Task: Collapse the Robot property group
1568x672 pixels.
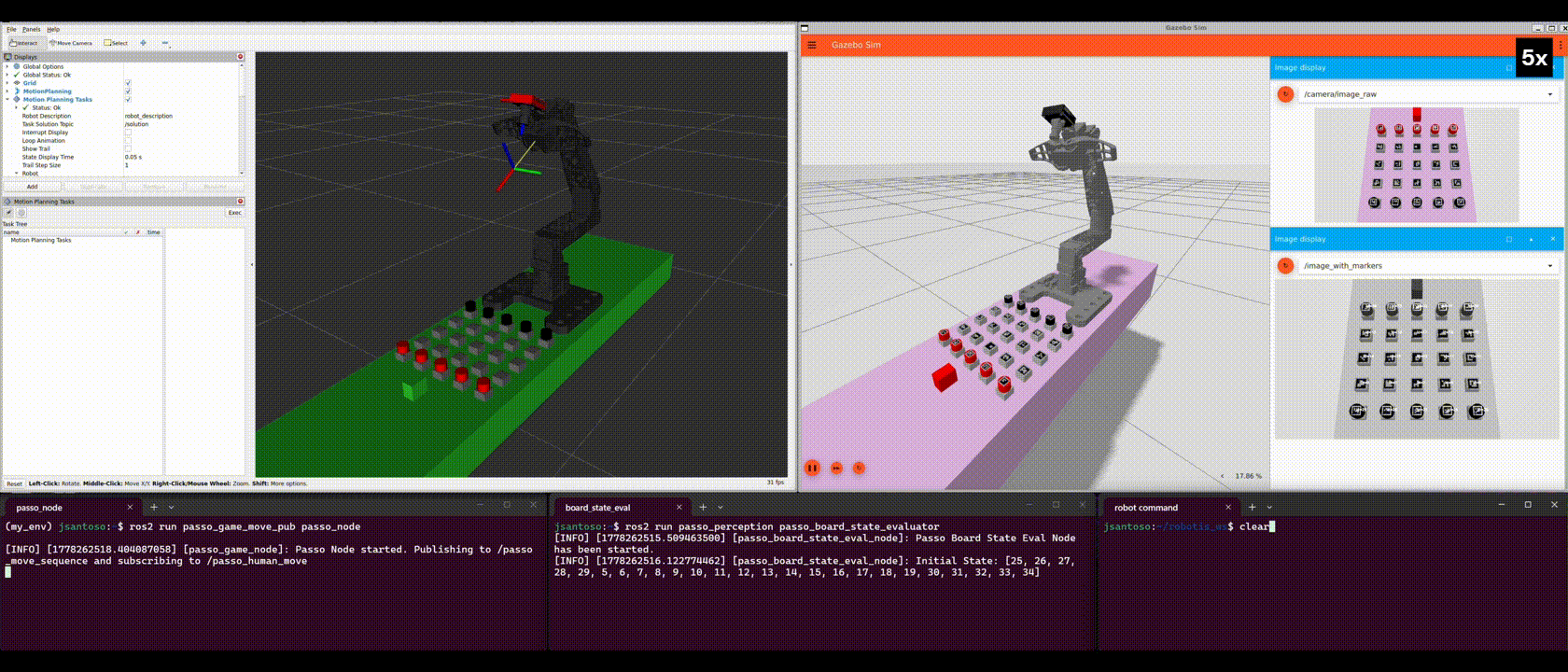Action: (x=16, y=173)
